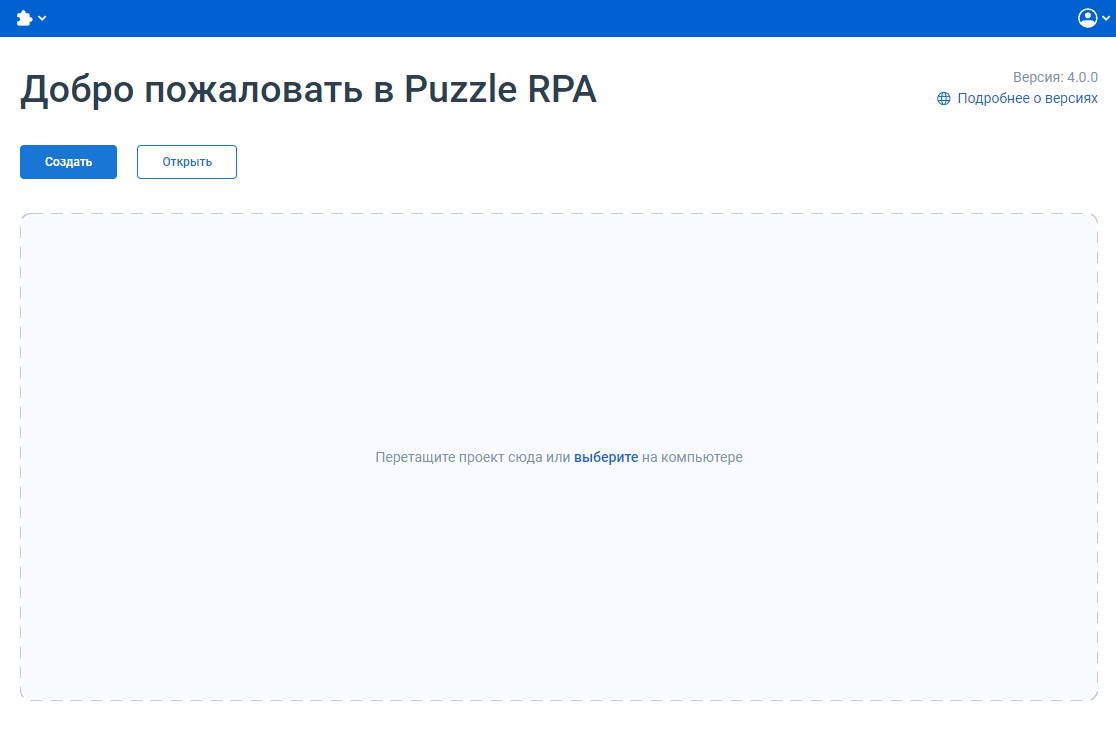Click the words на компьютере

[692, 457]
